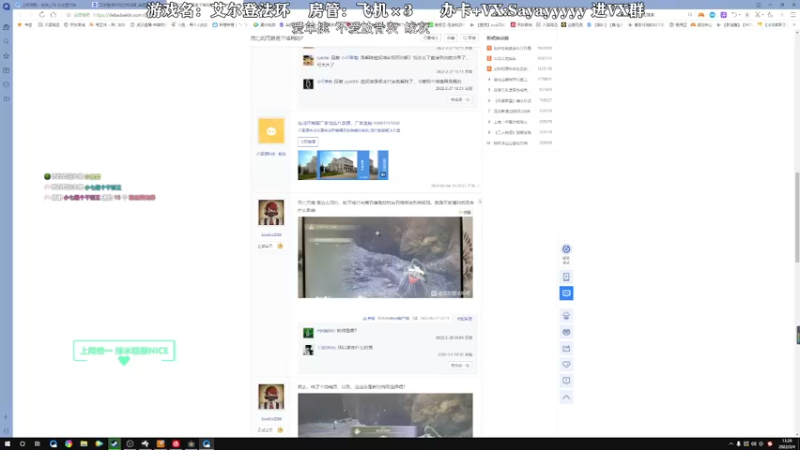Open the red icon in the taskbar
Image resolution: width=800 pixels, height=450 pixels.
(176, 444)
